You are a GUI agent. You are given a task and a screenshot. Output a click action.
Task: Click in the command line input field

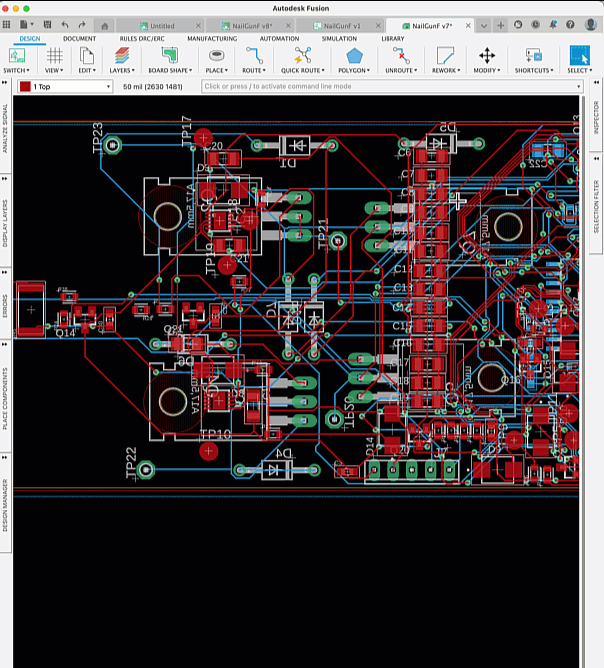coord(380,87)
